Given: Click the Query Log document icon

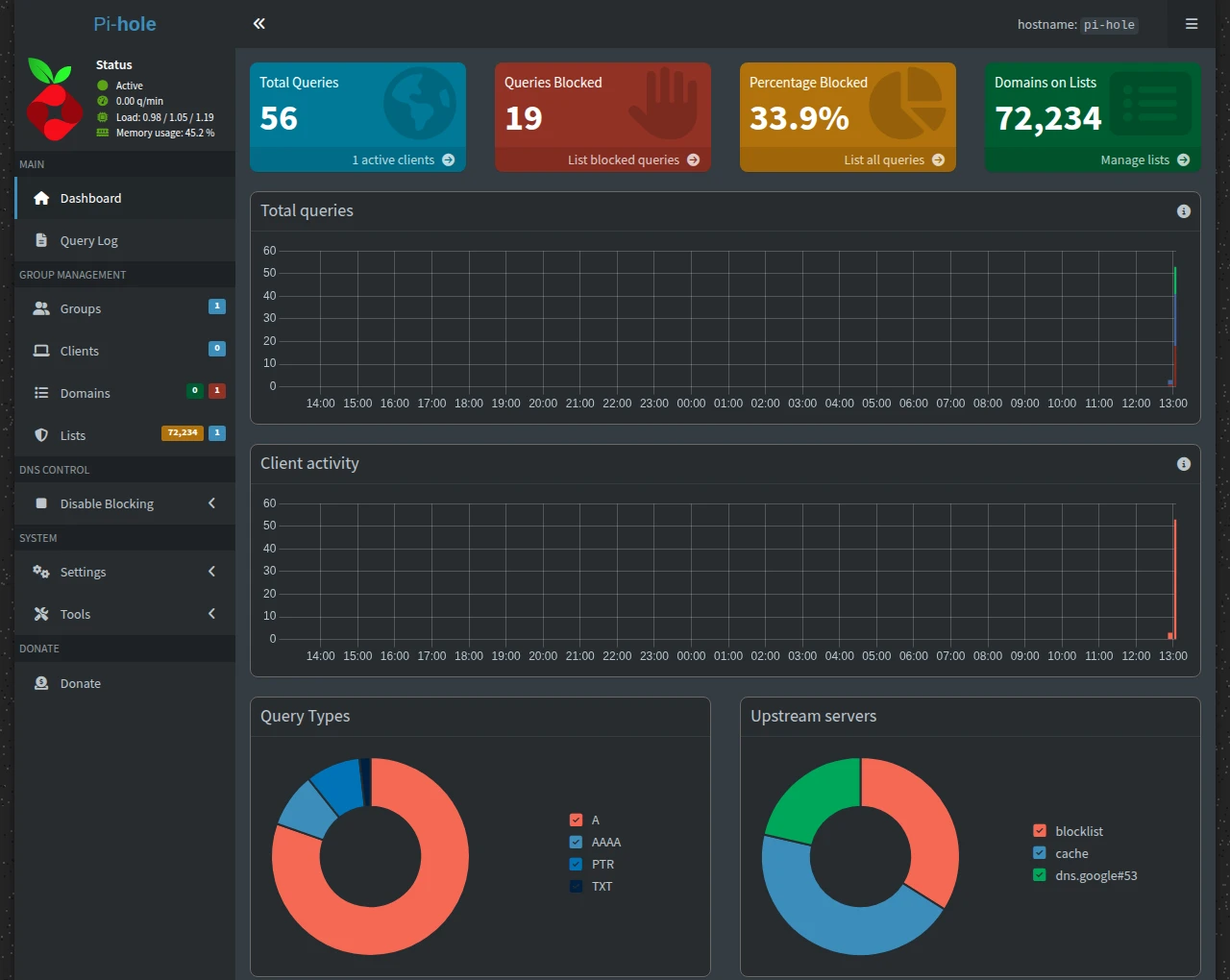Looking at the screenshot, I should (41, 240).
